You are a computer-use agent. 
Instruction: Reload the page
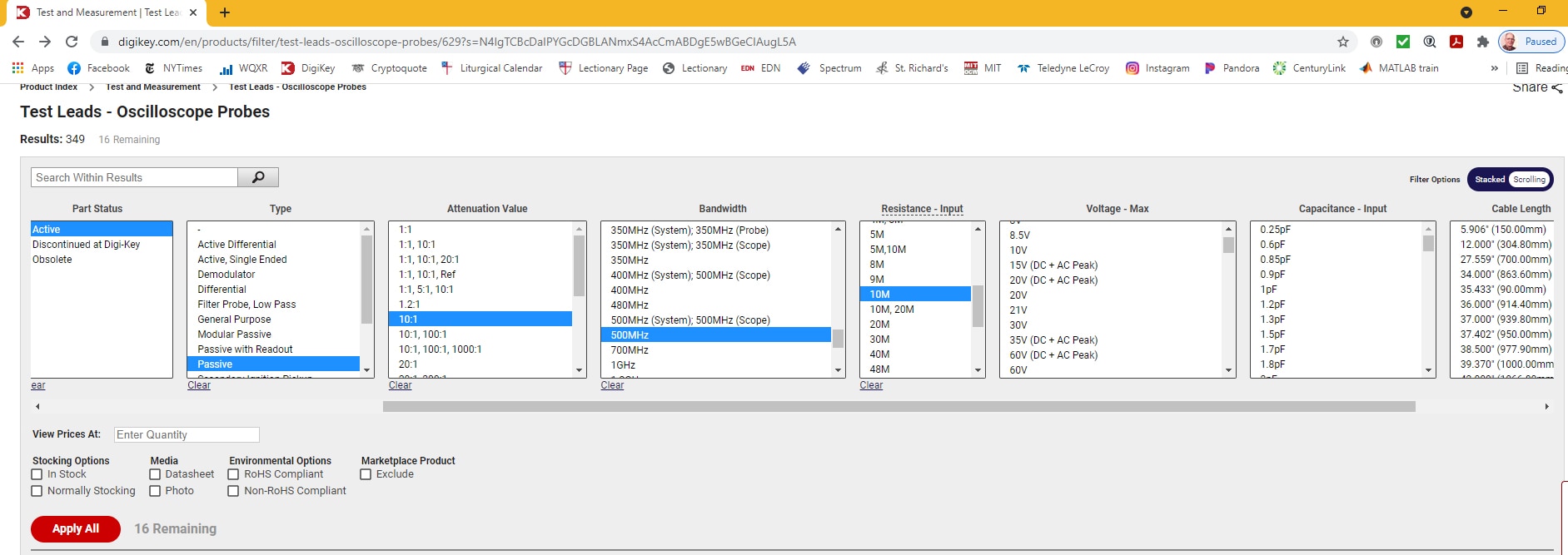point(72,42)
